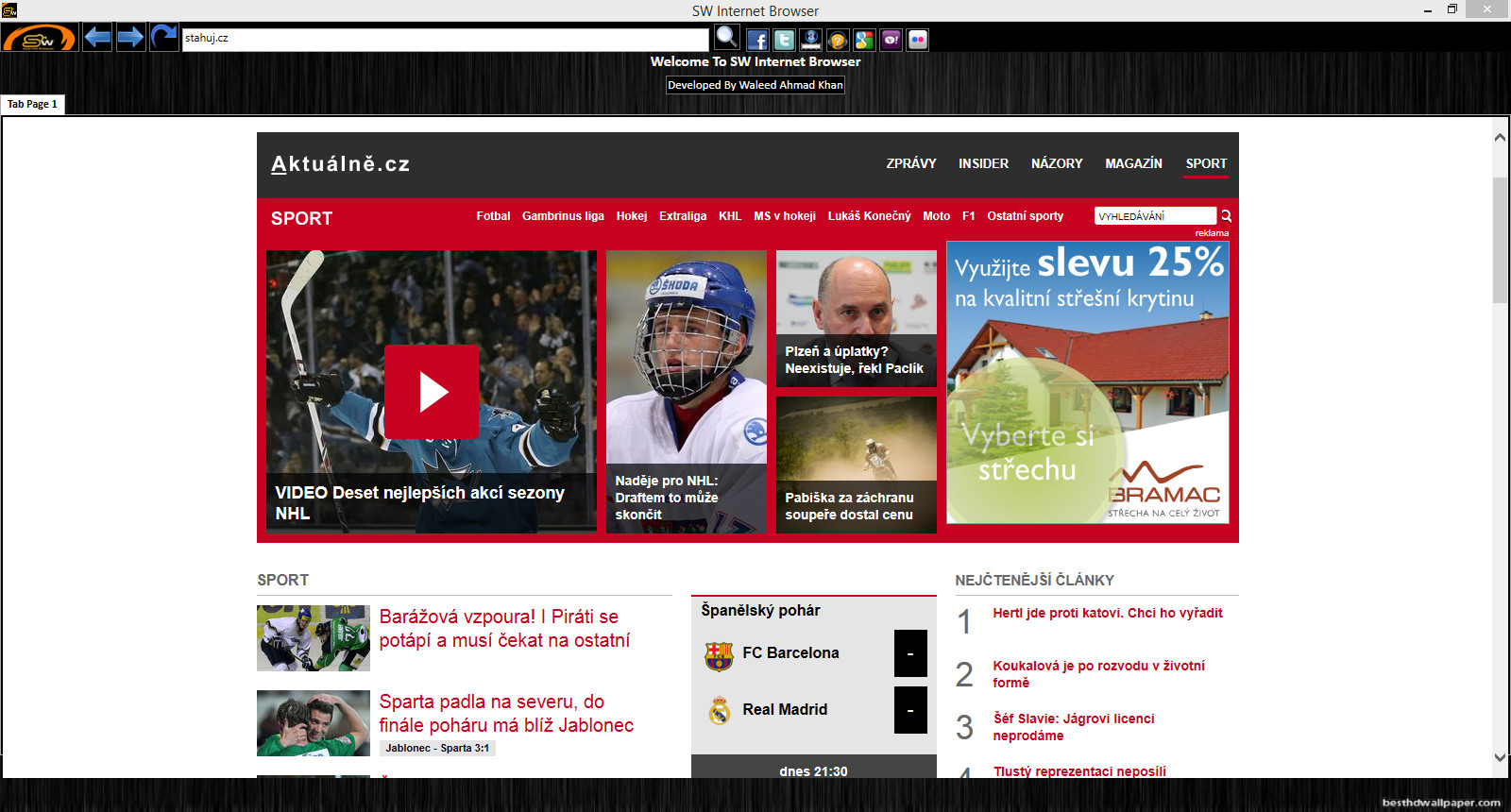Select the FC Barcelona team name
The width and height of the screenshot is (1511, 812).
point(790,652)
